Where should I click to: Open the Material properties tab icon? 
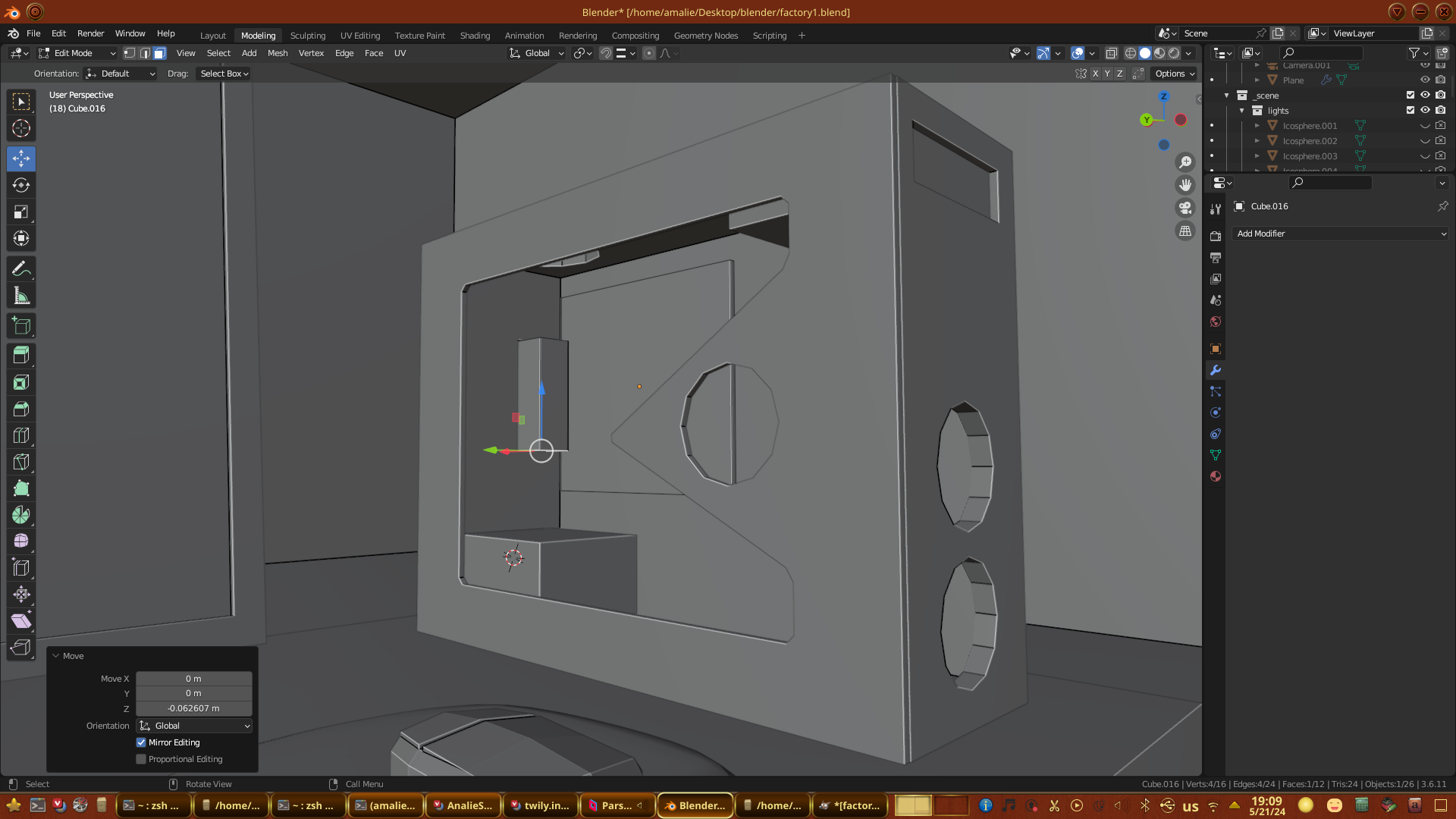coord(1216,476)
